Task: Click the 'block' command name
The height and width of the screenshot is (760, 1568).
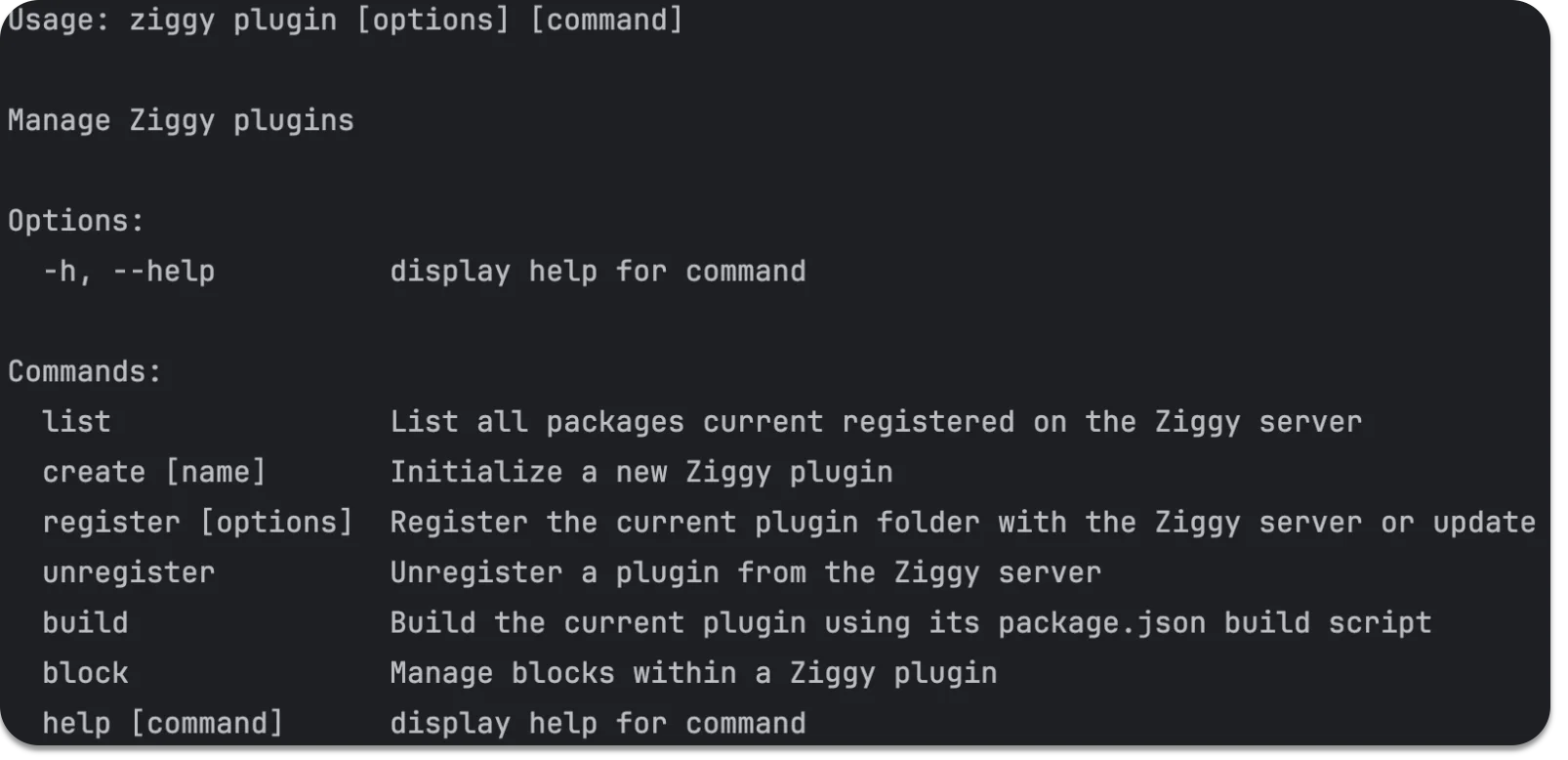Action: [85, 674]
